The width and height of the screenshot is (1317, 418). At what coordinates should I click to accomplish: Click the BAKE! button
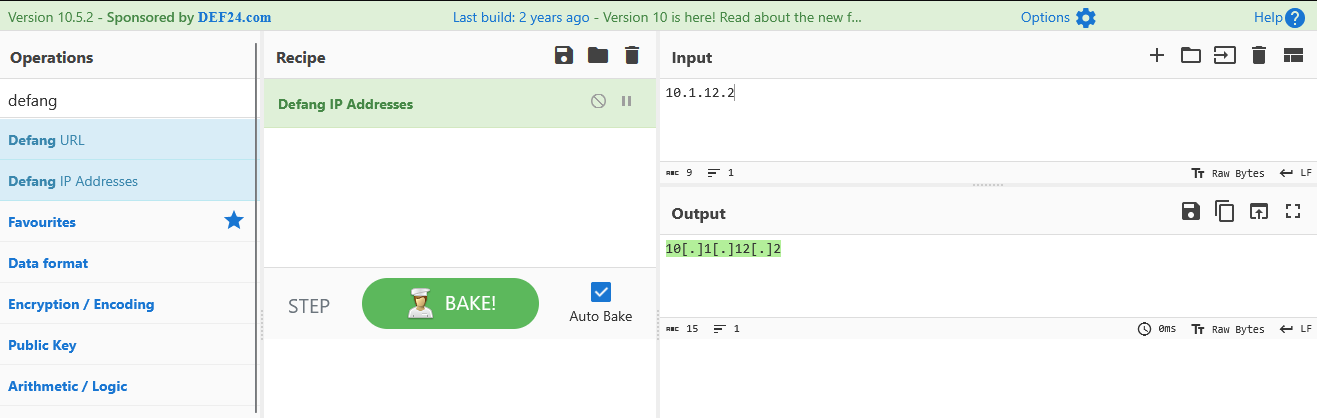[450, 304]
